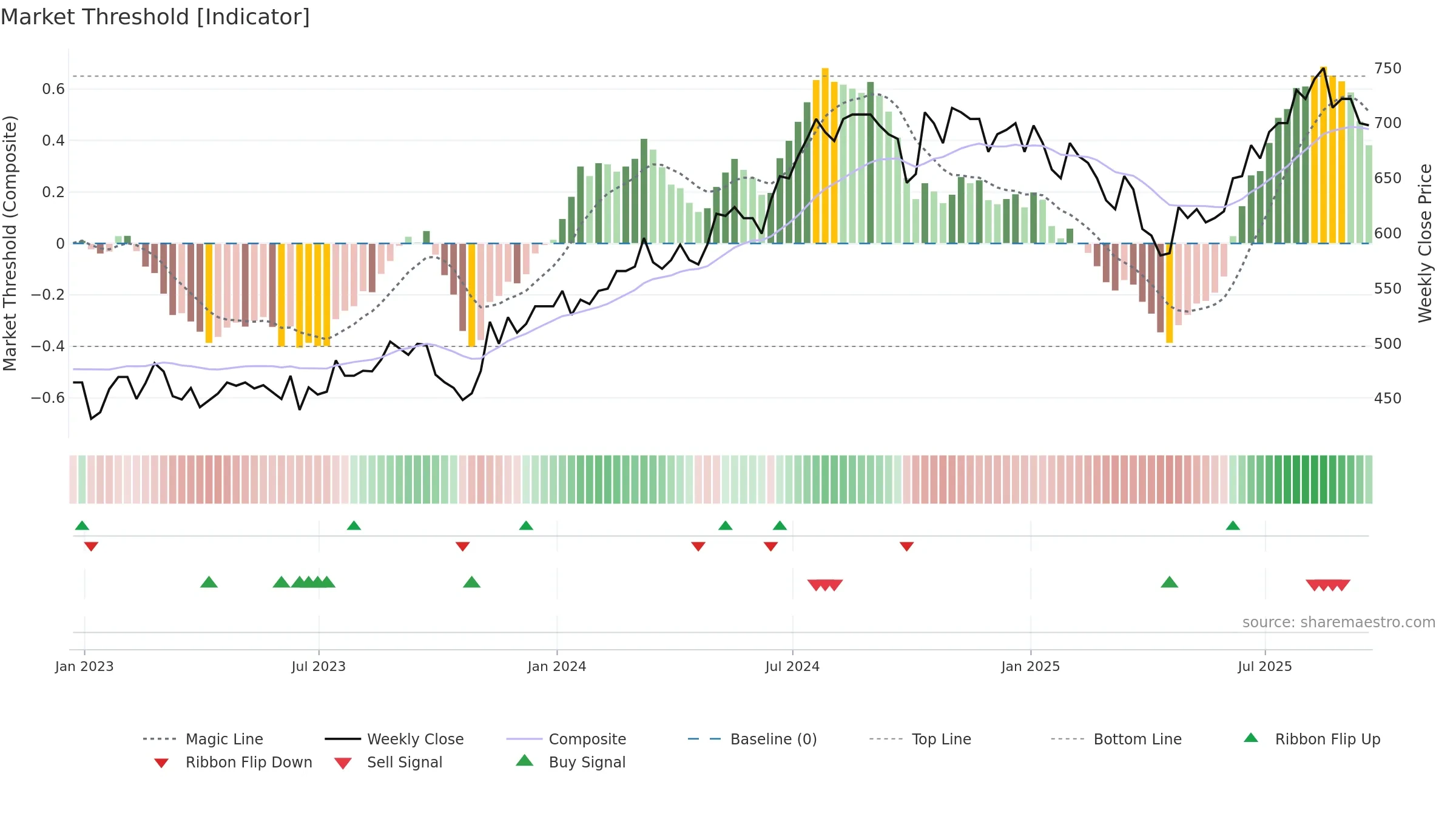Click the last Buy Signal in the July 2023 cluster
Screen dimensions: 1456x819
click(326, 582)
